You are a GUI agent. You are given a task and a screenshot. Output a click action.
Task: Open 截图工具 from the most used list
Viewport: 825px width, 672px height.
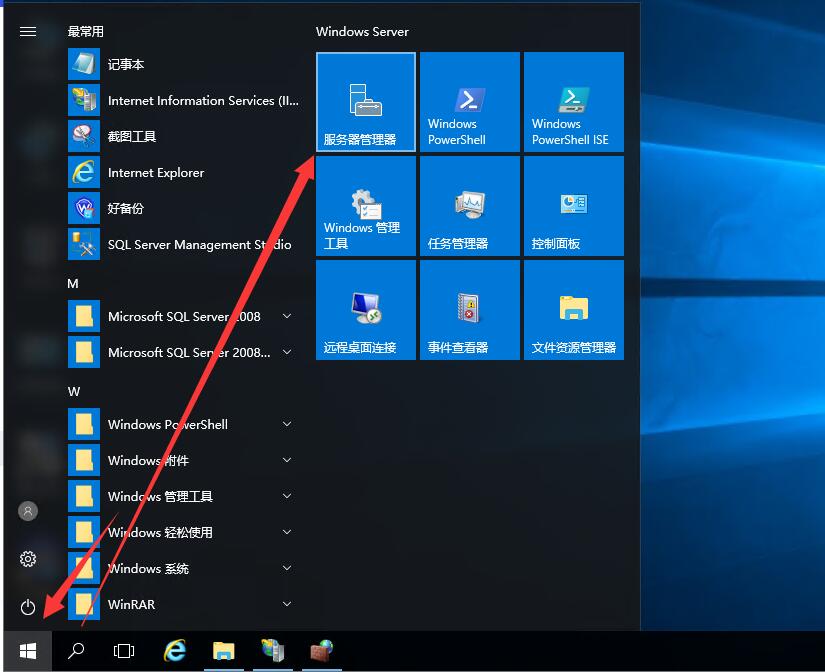click(184, 136)
